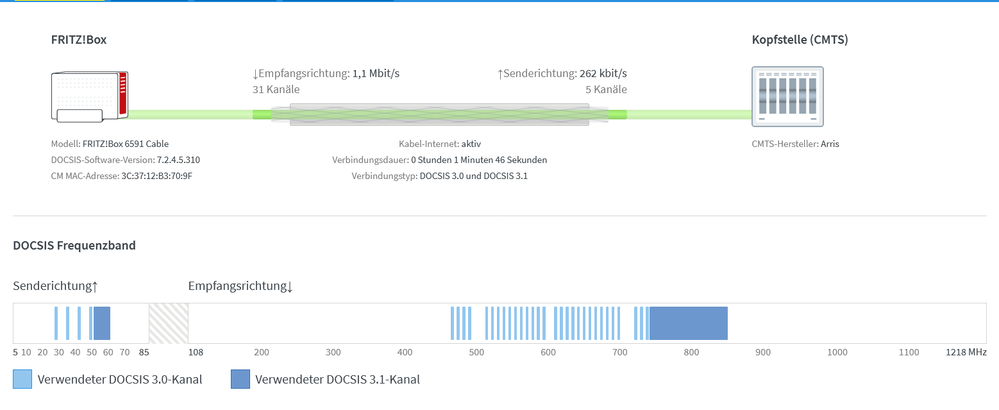
Task: Click the 'CMTS-Hersteller: Arris' line
Action: tap(796, 144)
